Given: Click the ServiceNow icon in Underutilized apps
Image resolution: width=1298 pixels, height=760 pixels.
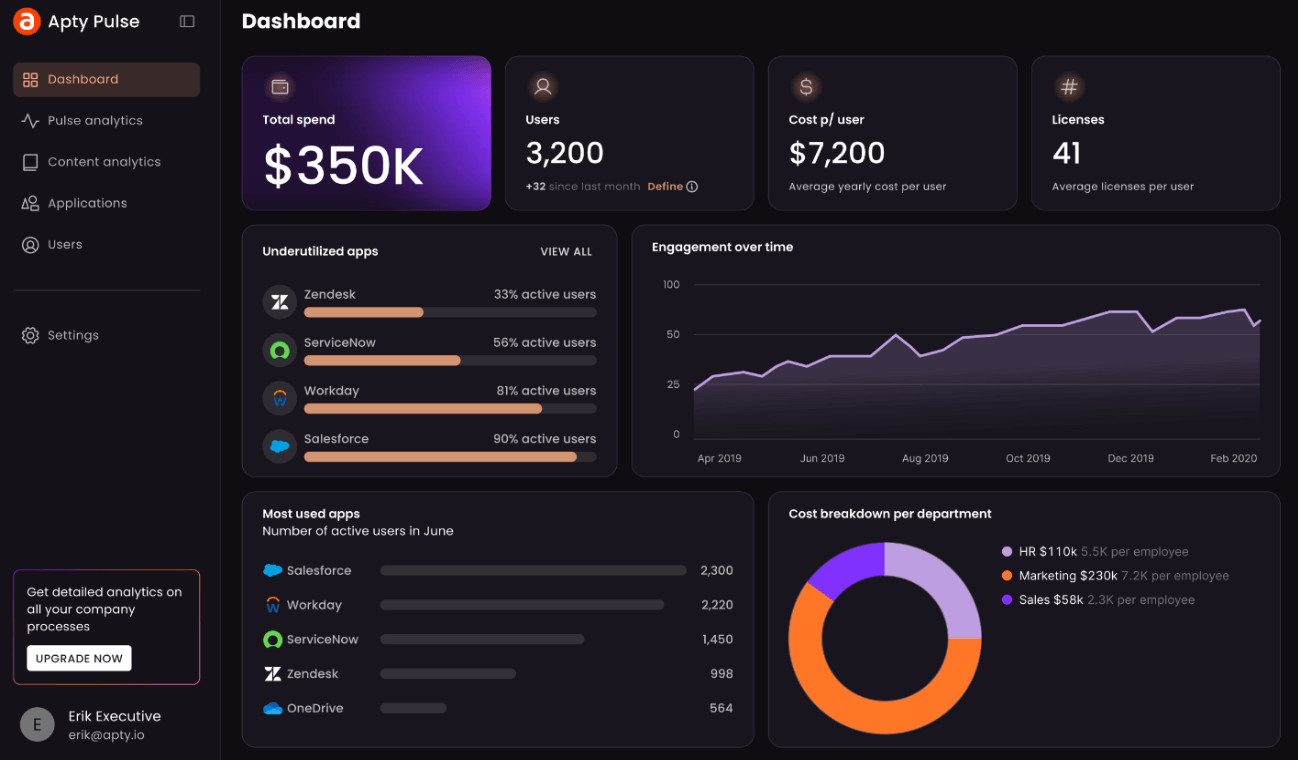Looking at the screenshot, I should coord(279,349).
